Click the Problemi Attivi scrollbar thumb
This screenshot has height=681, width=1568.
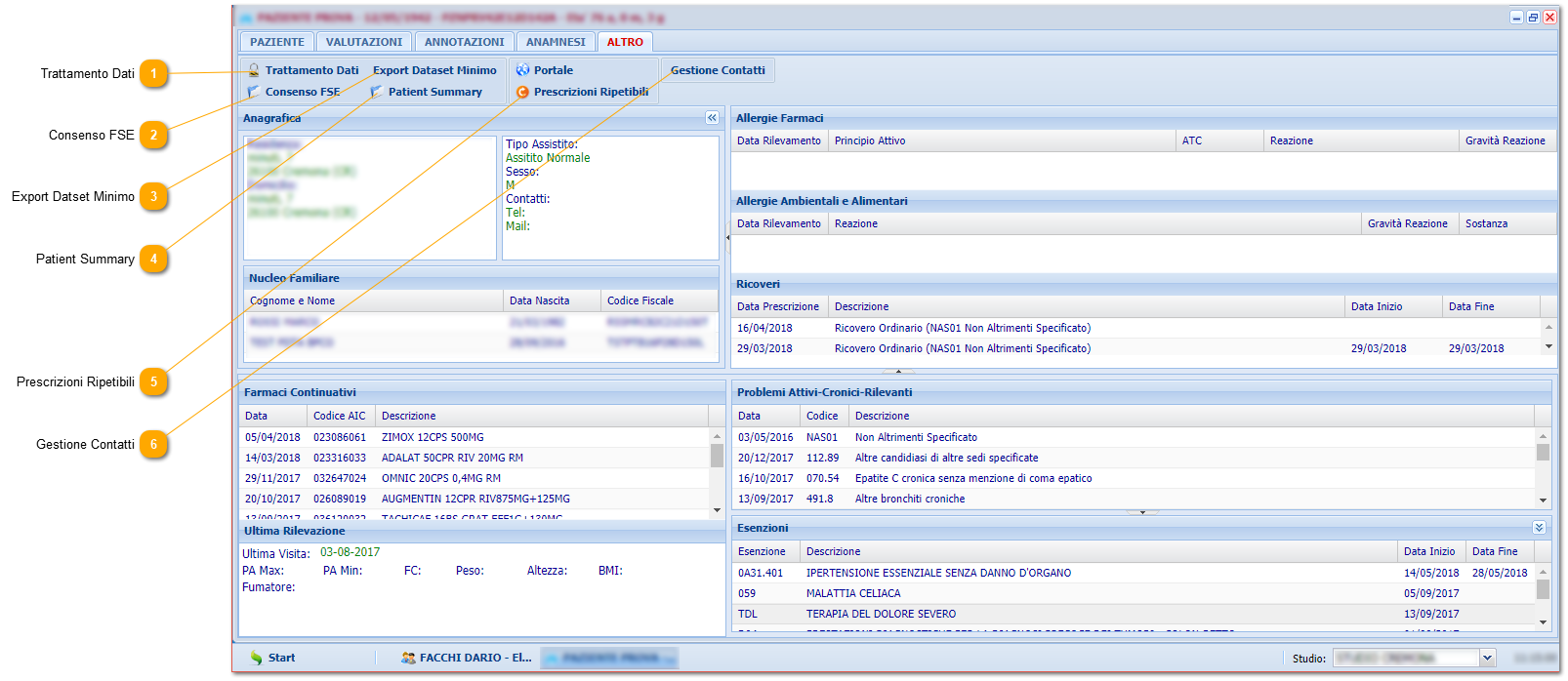pos(1544,452)
